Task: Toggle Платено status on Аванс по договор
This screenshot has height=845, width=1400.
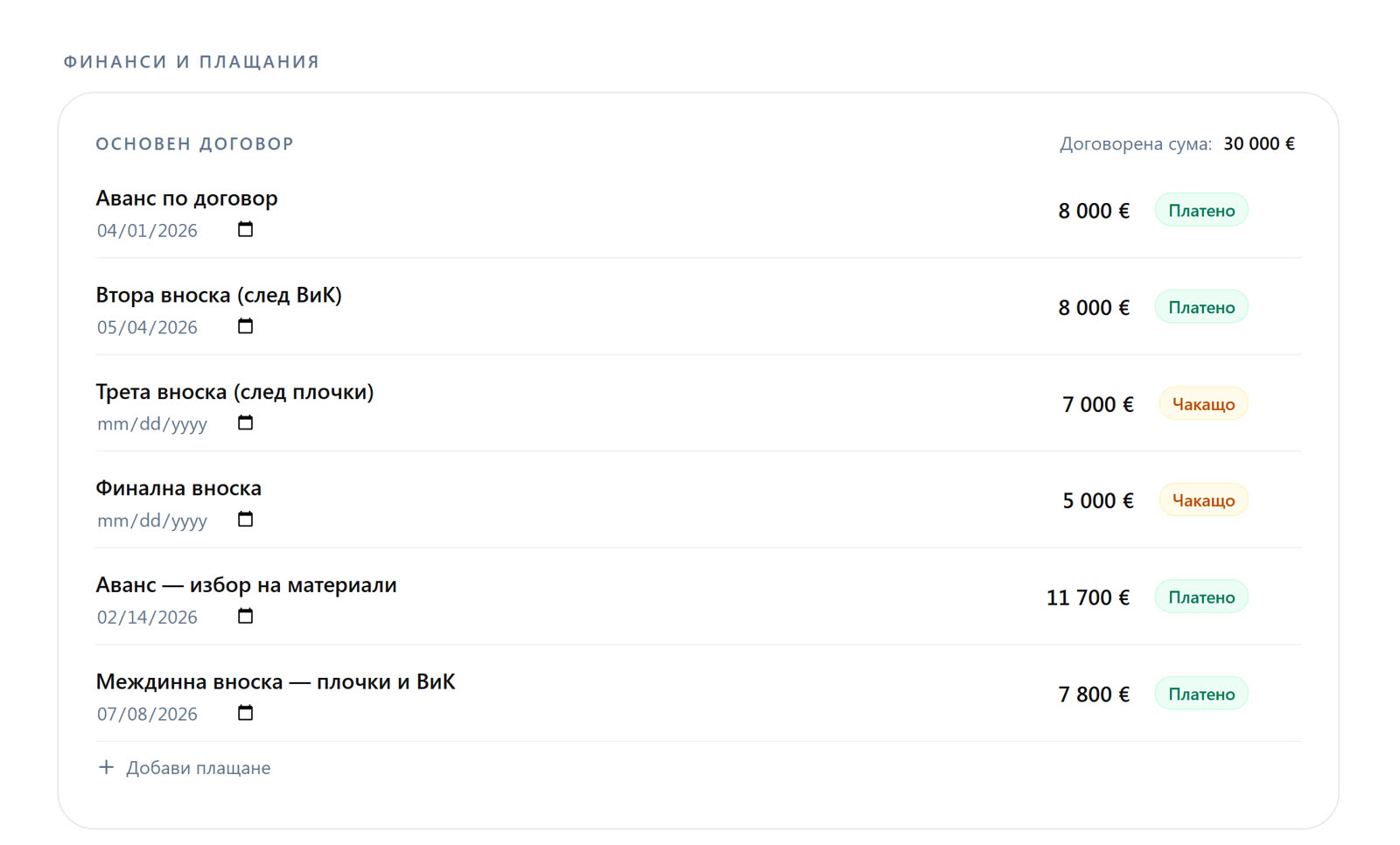Action: point(1201,210)
